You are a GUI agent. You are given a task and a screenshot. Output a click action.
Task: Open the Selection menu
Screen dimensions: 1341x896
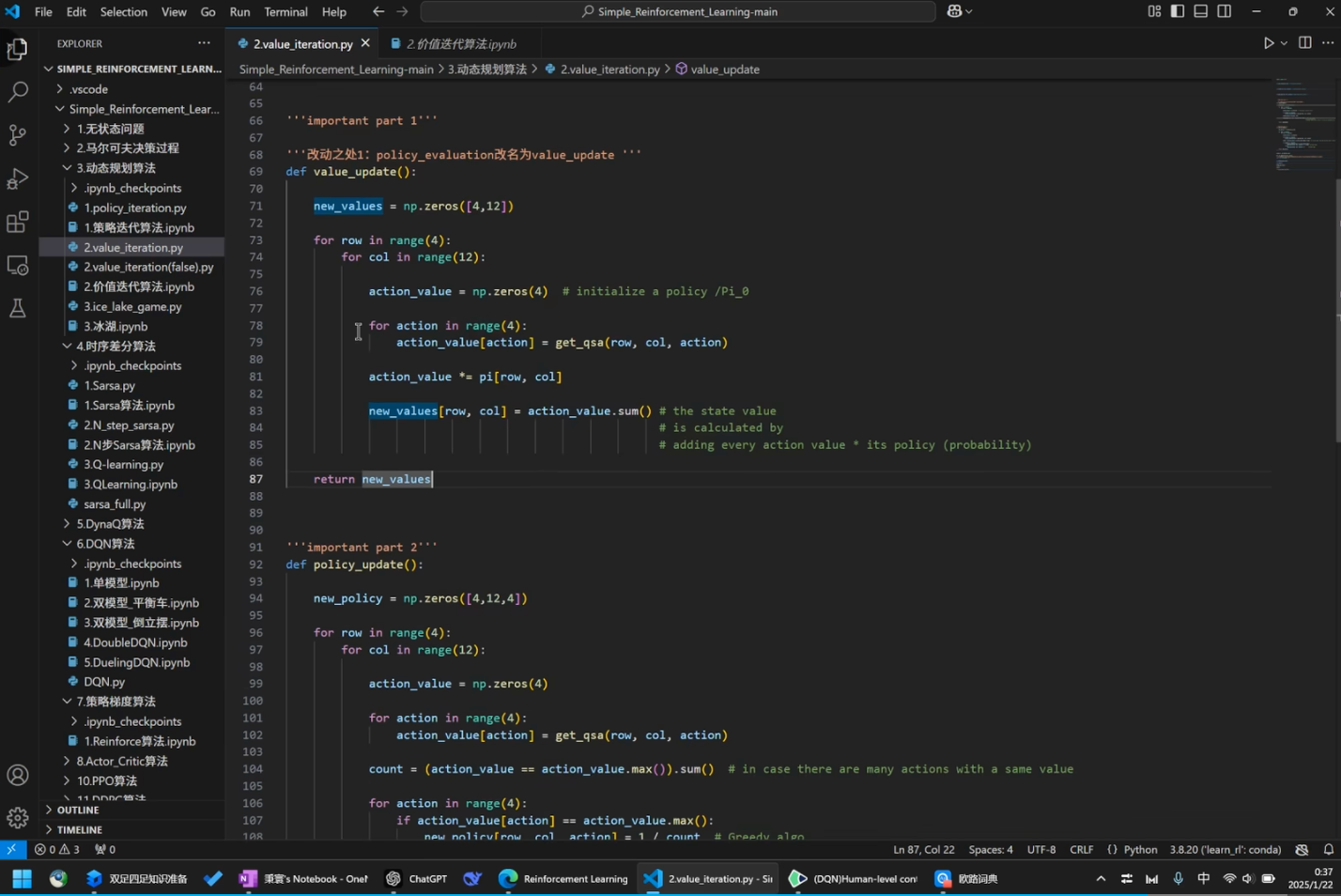124,11
